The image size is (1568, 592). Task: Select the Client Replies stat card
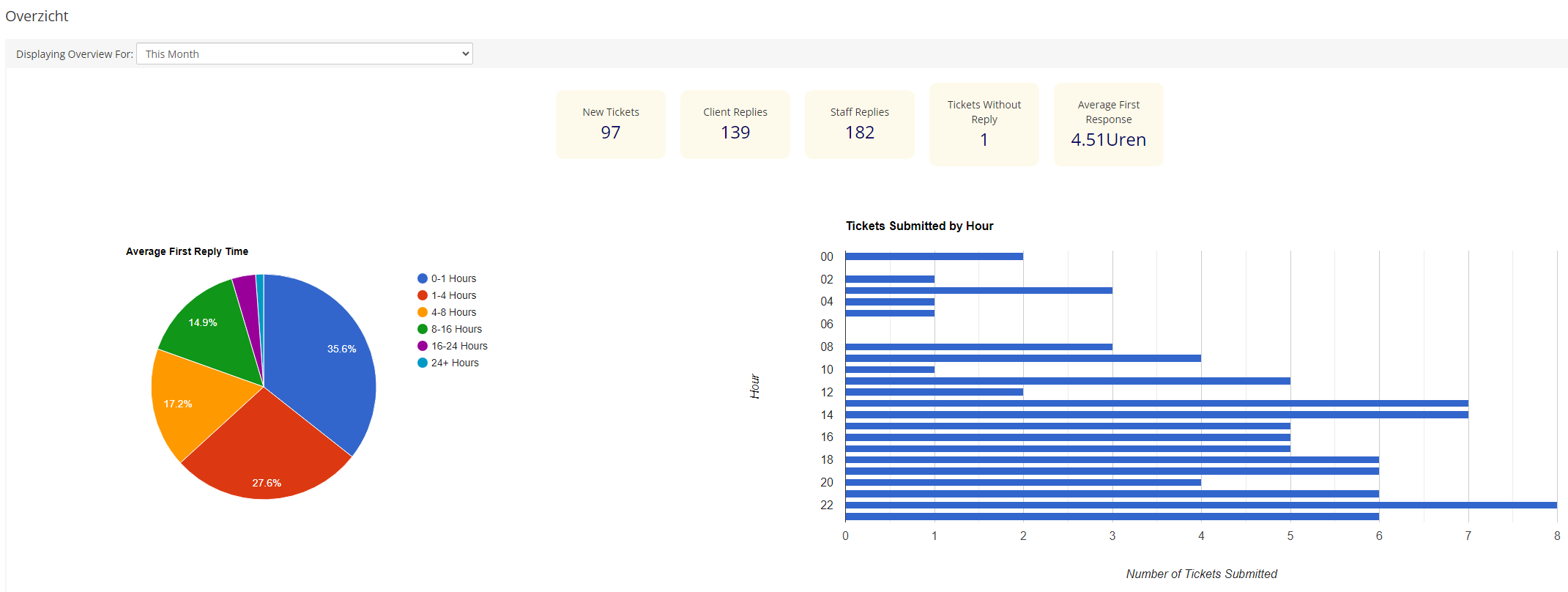click(735, 124)
